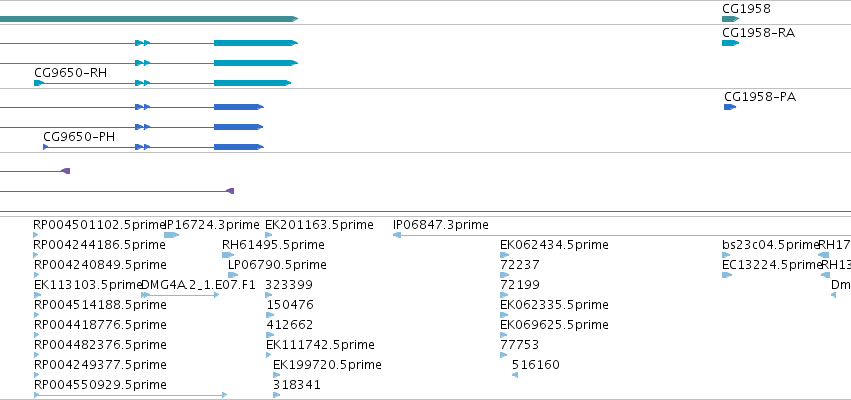Screen dimensions: 851x400
Task: Select the EK062434.5prime EST label
Action: point(554,245)
